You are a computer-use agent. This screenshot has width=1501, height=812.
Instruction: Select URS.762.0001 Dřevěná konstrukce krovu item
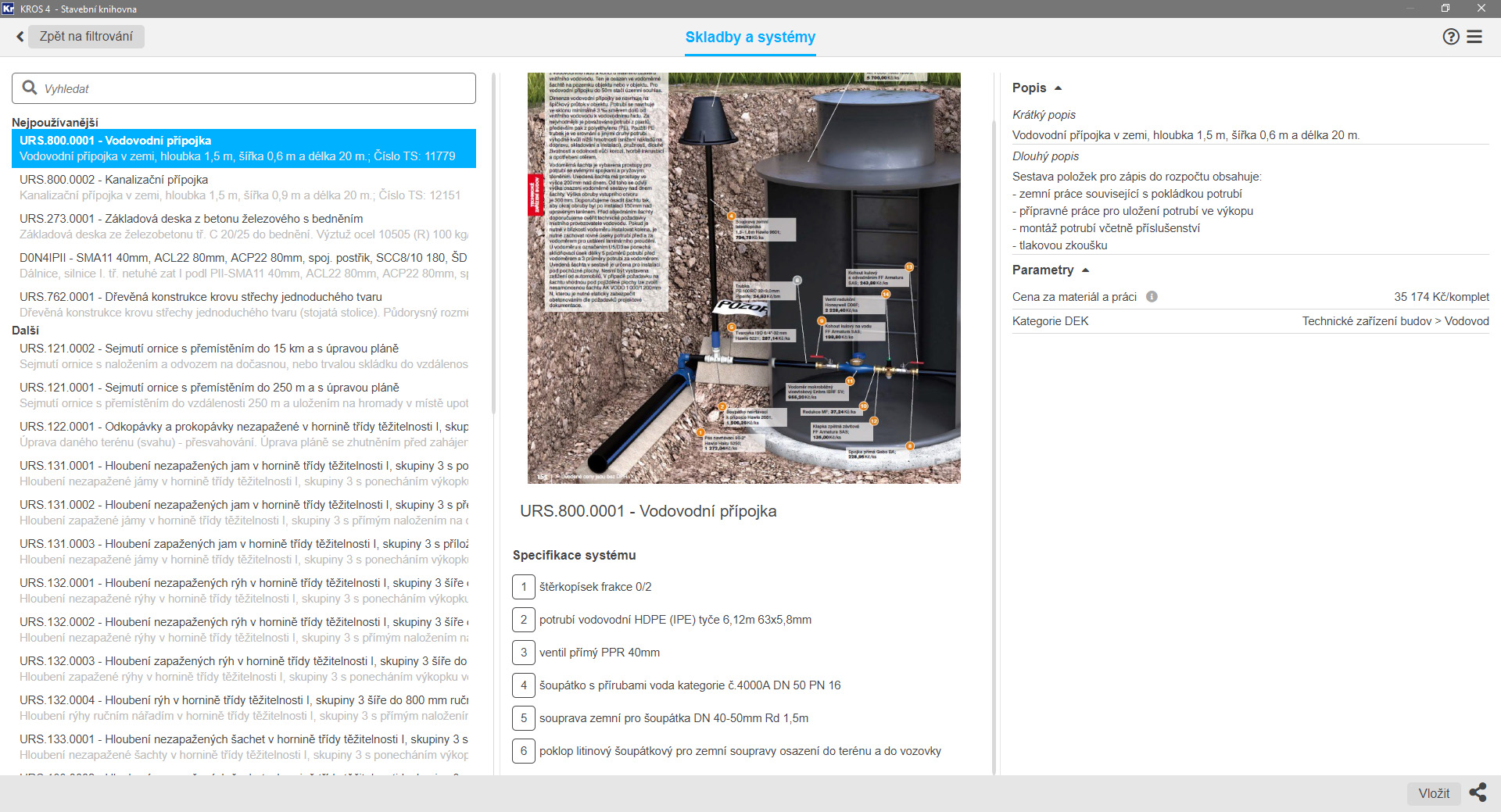click(243, 305)
